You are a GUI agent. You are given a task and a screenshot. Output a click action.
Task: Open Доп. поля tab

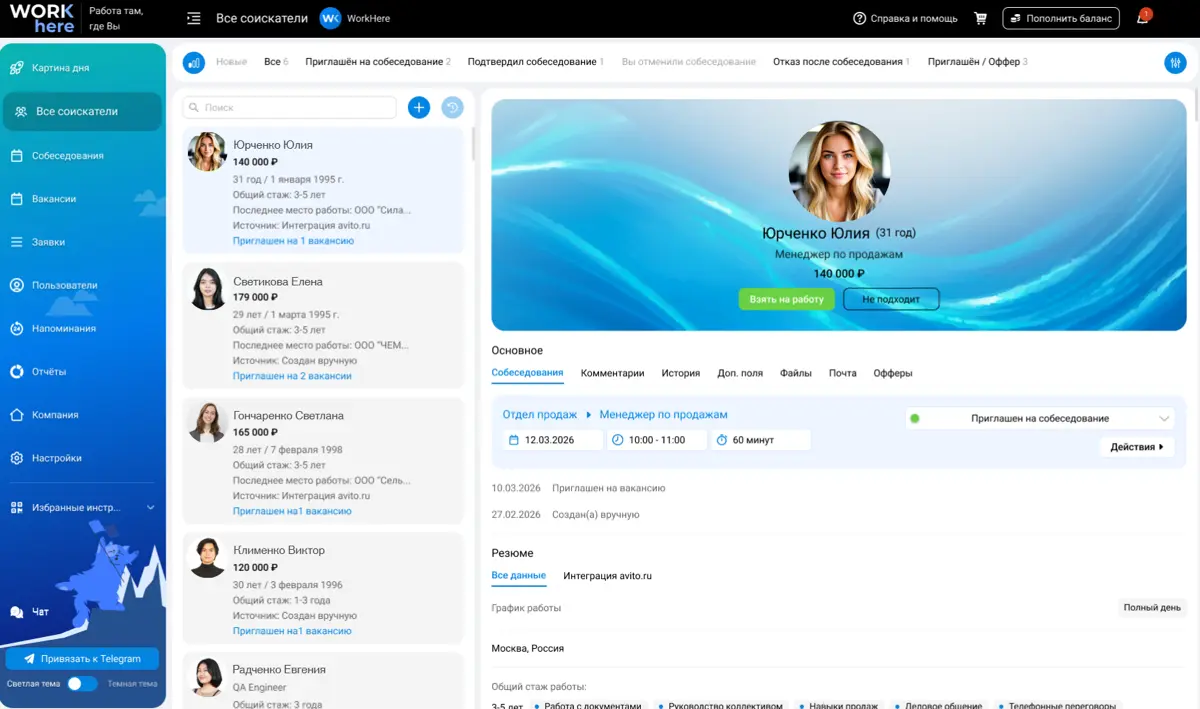[740, 373]
